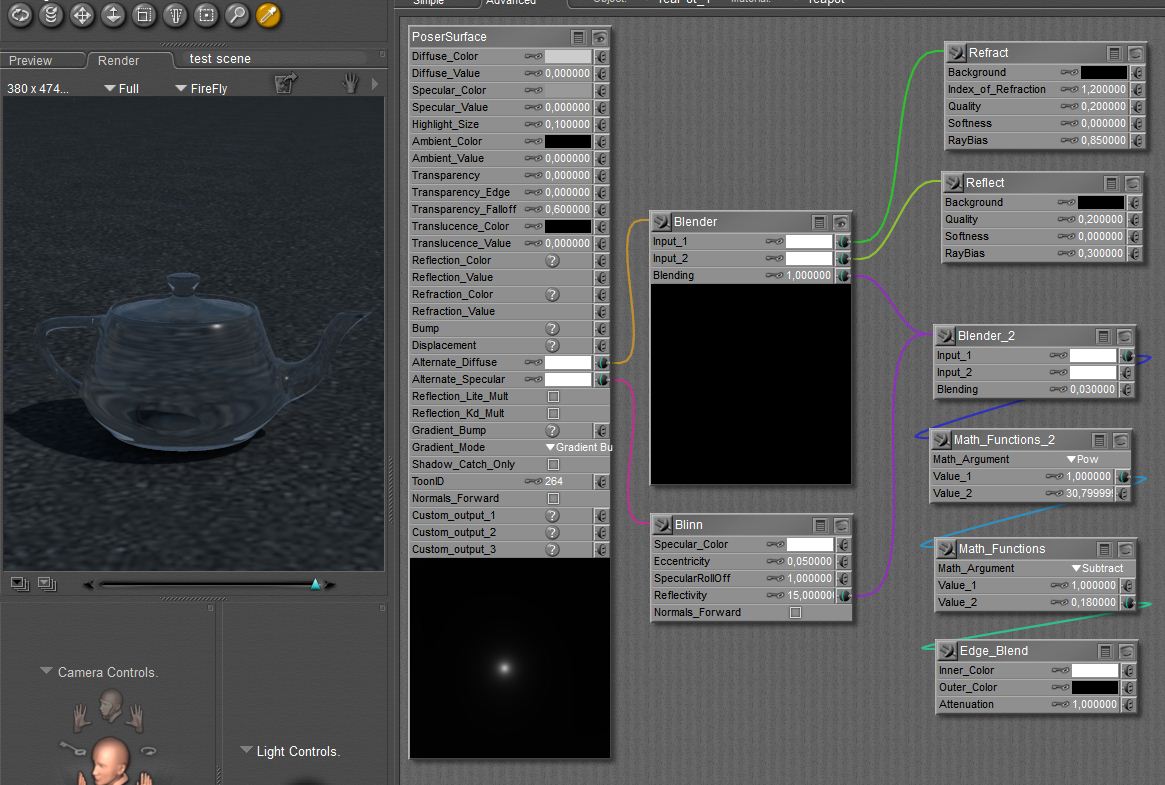
Task: Choose the rotate tool in the toolbar
Action: (x=20, y=14)
